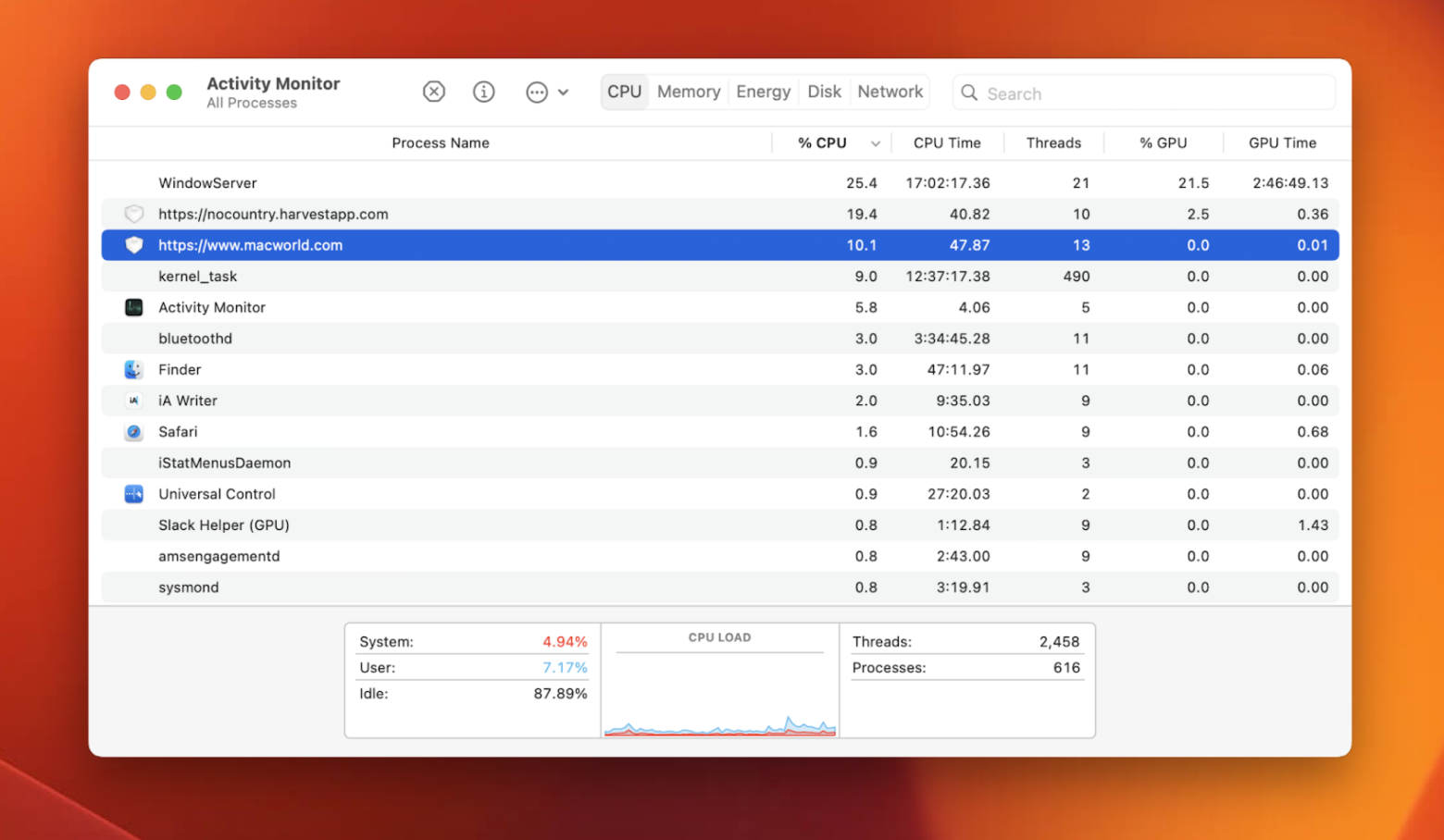Image resolution: width=1444 pixels, height=840 pixels.
Task: Click the Activity Monitor app icon in its row
Action: point(133,307)
